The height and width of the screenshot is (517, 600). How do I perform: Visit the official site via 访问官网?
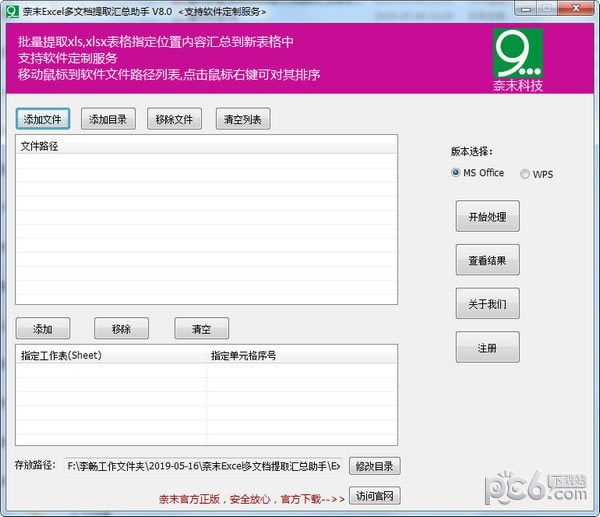(374, 496)
